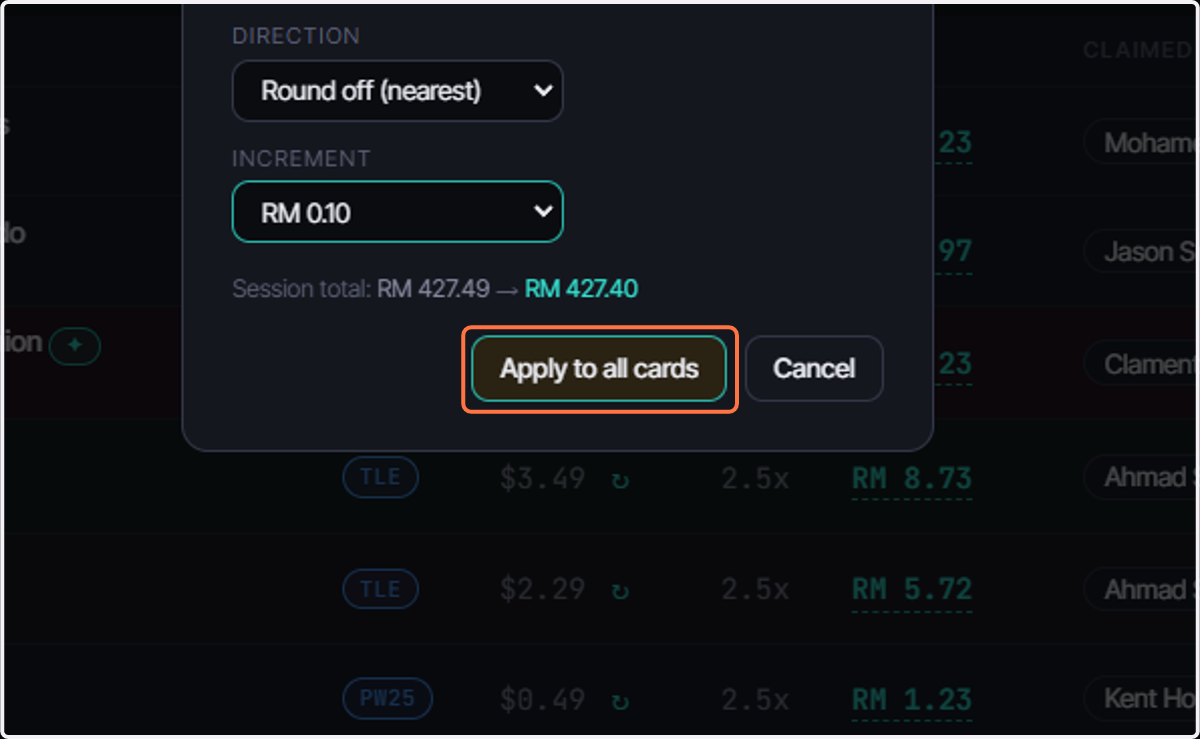Click the sparkle badge icon in highlighted row

(x=75, y=346)
